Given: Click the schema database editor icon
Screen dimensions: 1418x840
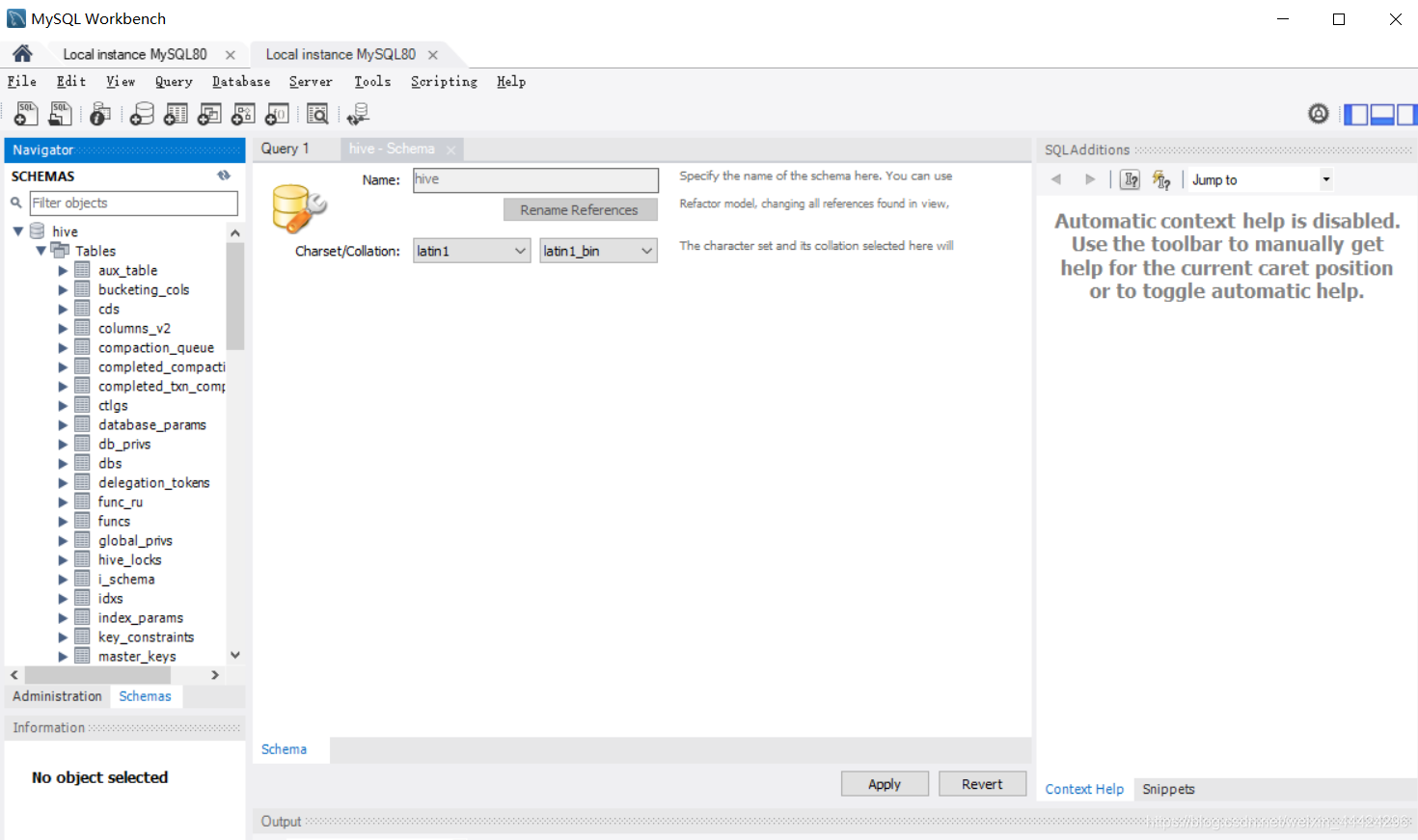Looking at the screenshot, I should pyautogui.click(x=299, y=209).
